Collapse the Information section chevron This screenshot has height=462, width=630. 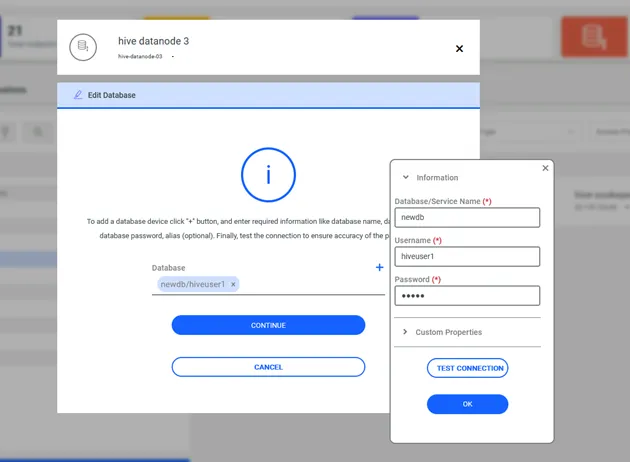(406, 177)
